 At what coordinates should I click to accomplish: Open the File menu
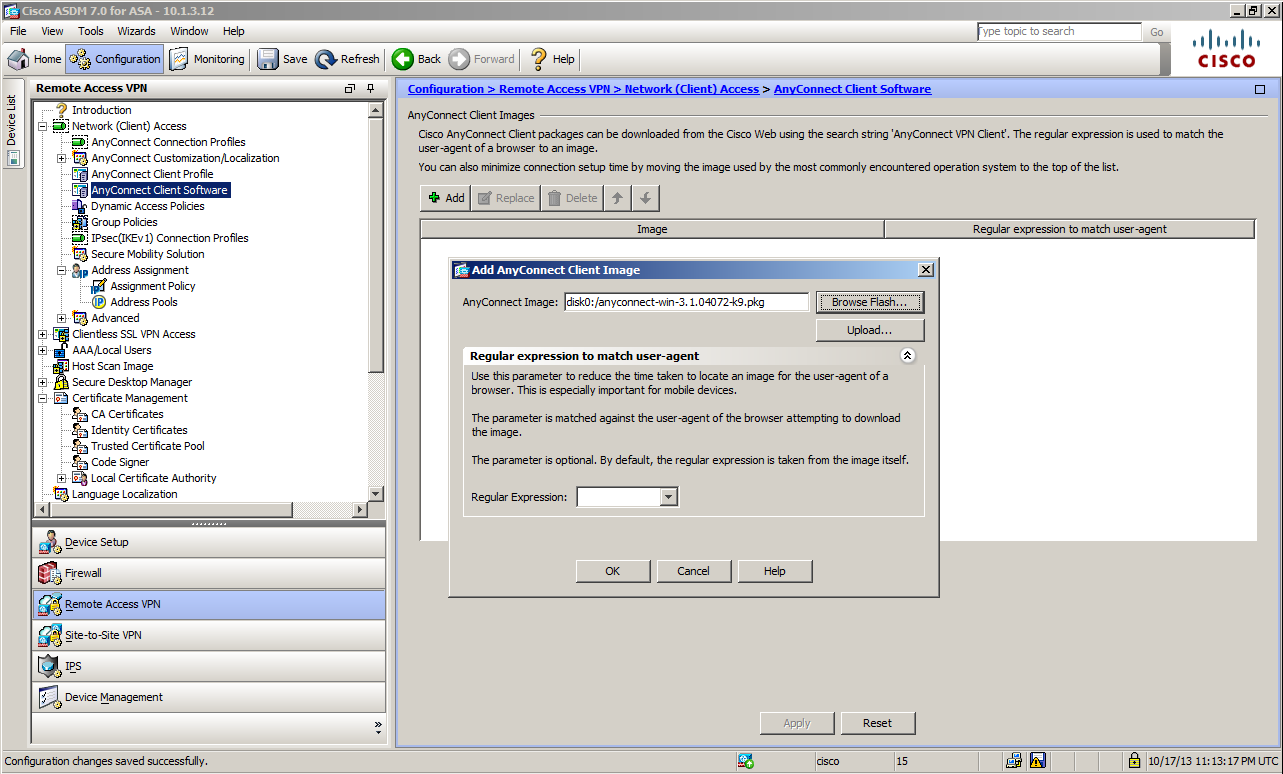coord(18,31)
